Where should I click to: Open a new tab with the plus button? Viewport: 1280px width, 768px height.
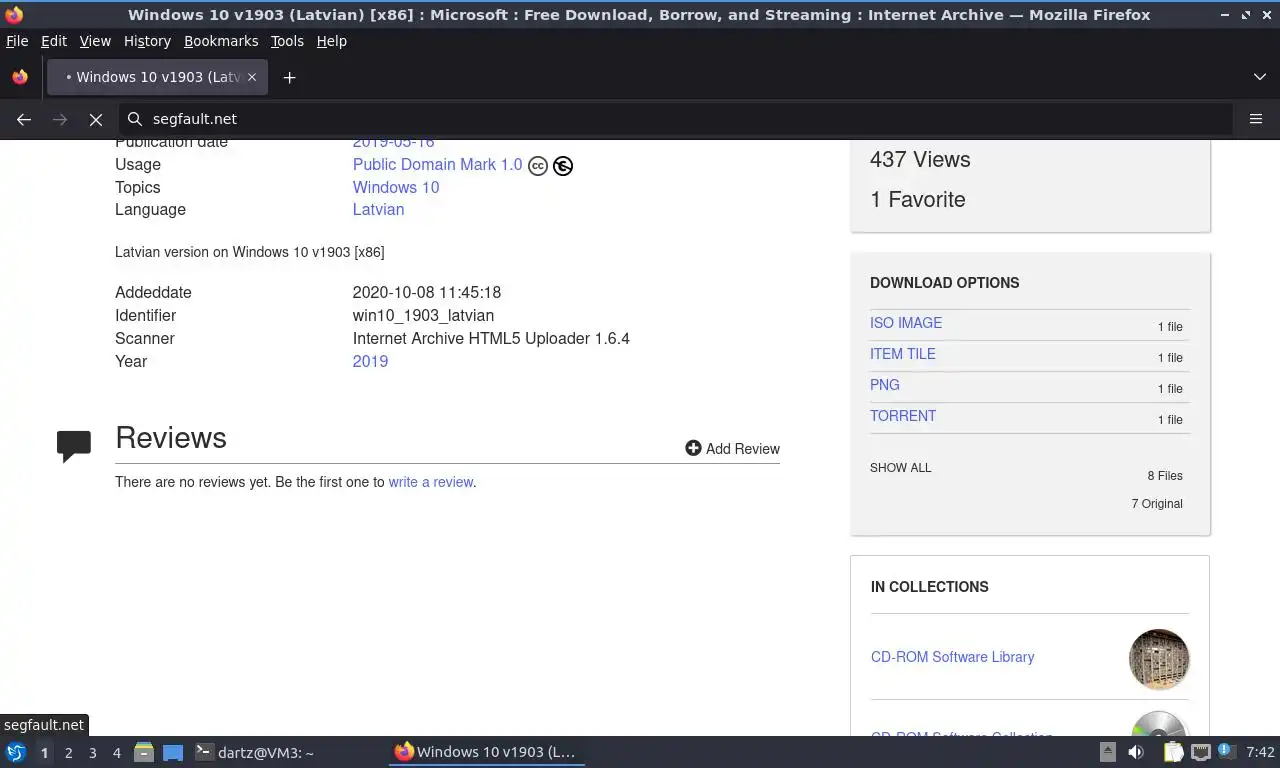click(289, 77)
